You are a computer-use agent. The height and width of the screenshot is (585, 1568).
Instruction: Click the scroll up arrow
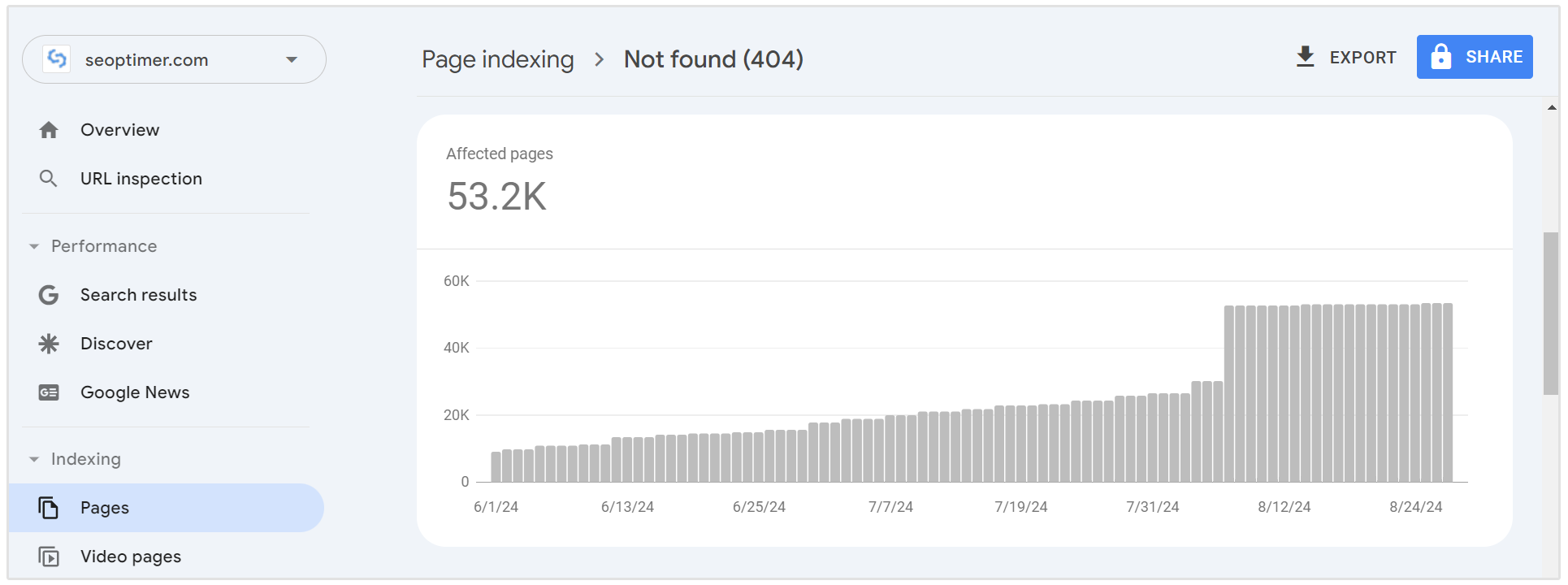(x=1552, y=107)
